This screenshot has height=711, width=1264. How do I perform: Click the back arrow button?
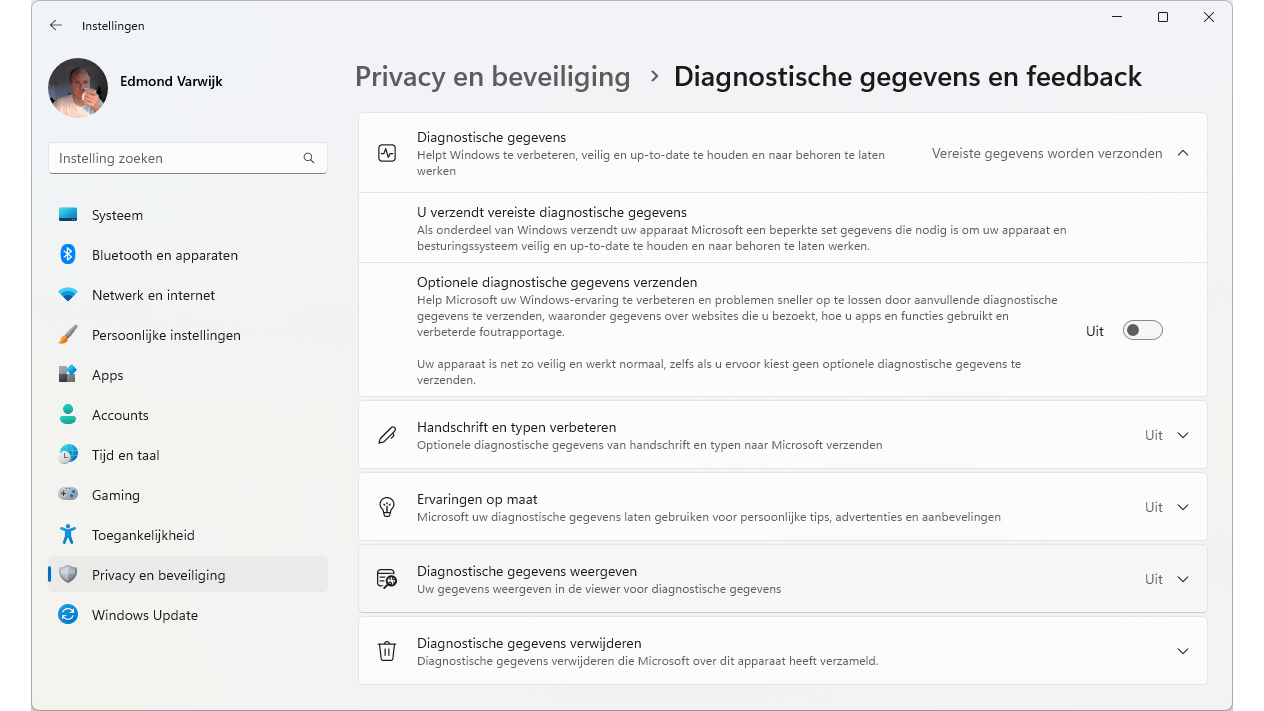pyautogui.click(x=56, y=25)
